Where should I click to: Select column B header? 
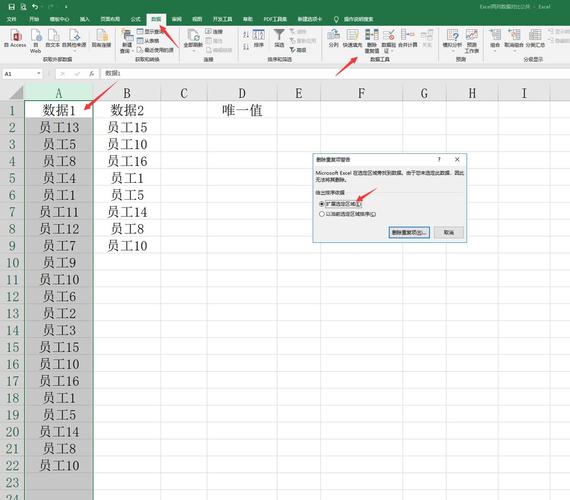[127, 93]
